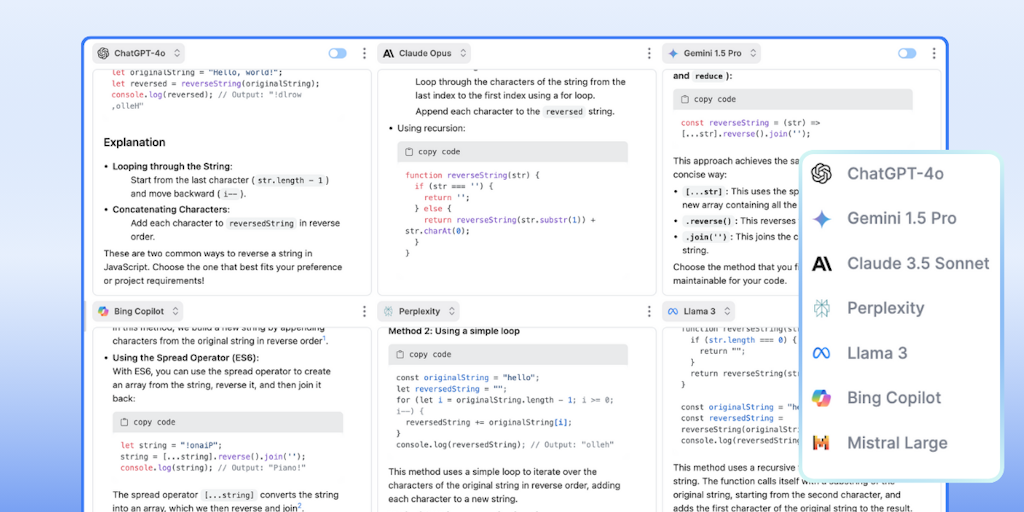Click the Bing Copilot logo in the model list
1024x512 pixels.
(821, 398)
